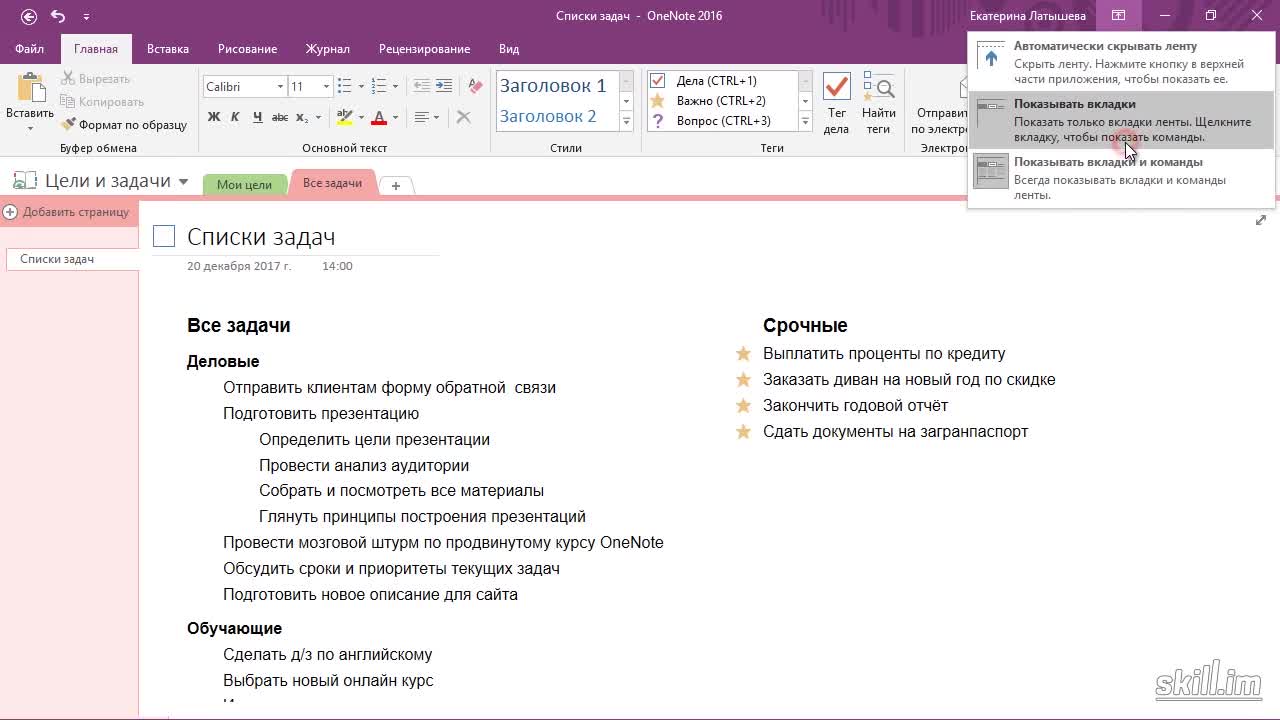Screen dimensions: 1280x720
Task: Click the Back arrow in title bar
Action: click(29, 16)
